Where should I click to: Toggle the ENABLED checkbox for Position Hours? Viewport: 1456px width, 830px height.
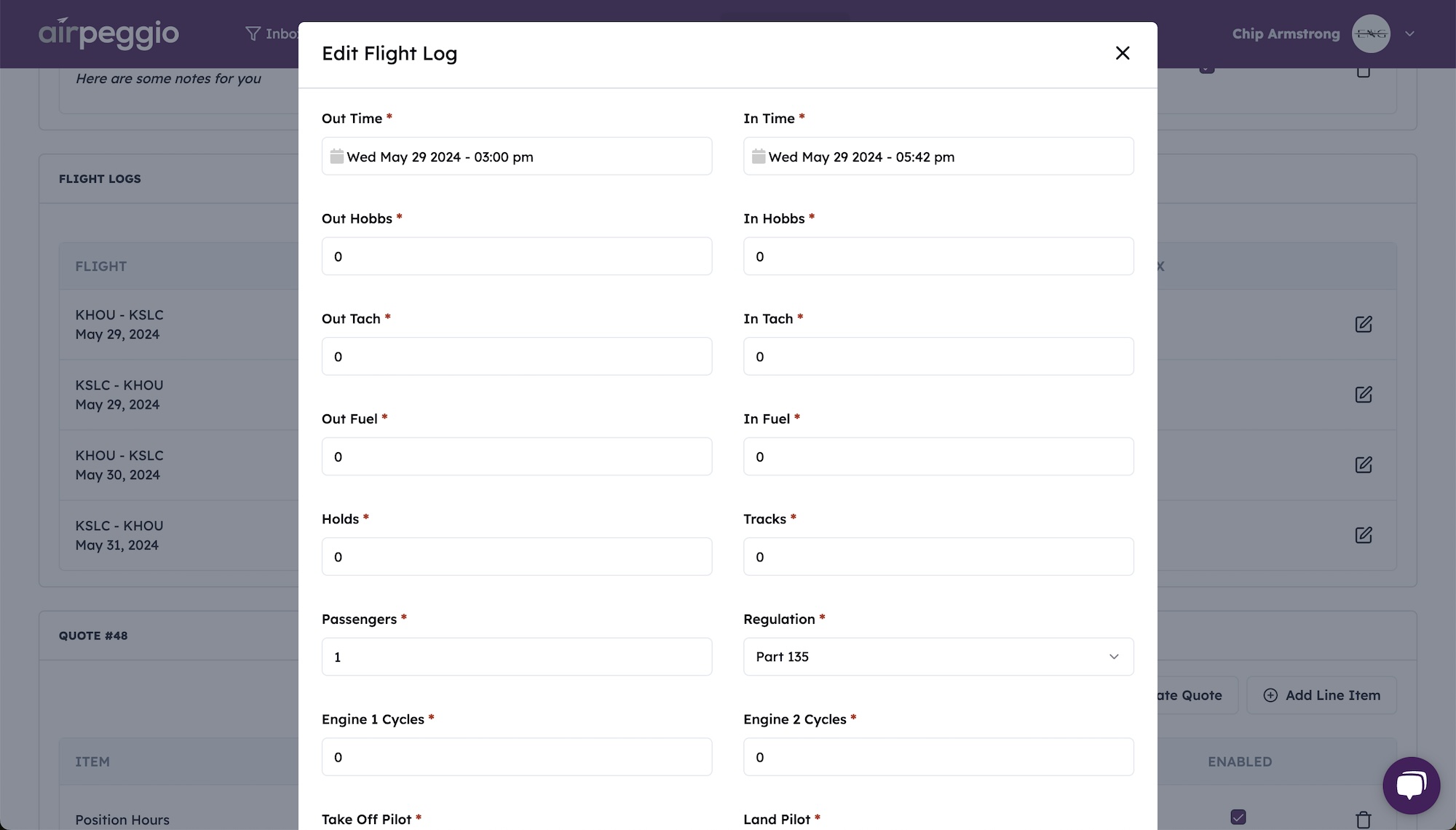tap(1239, 817)
